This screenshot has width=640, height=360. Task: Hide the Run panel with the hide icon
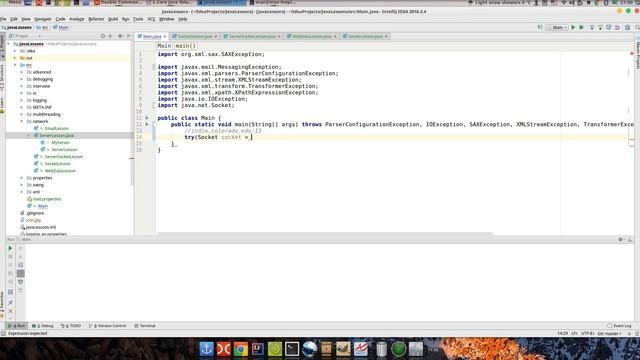[630, 240]
